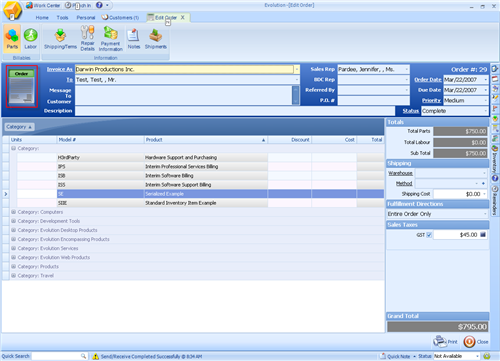
Task: Expand Category: Development Tools group
Action: [14, 221]
